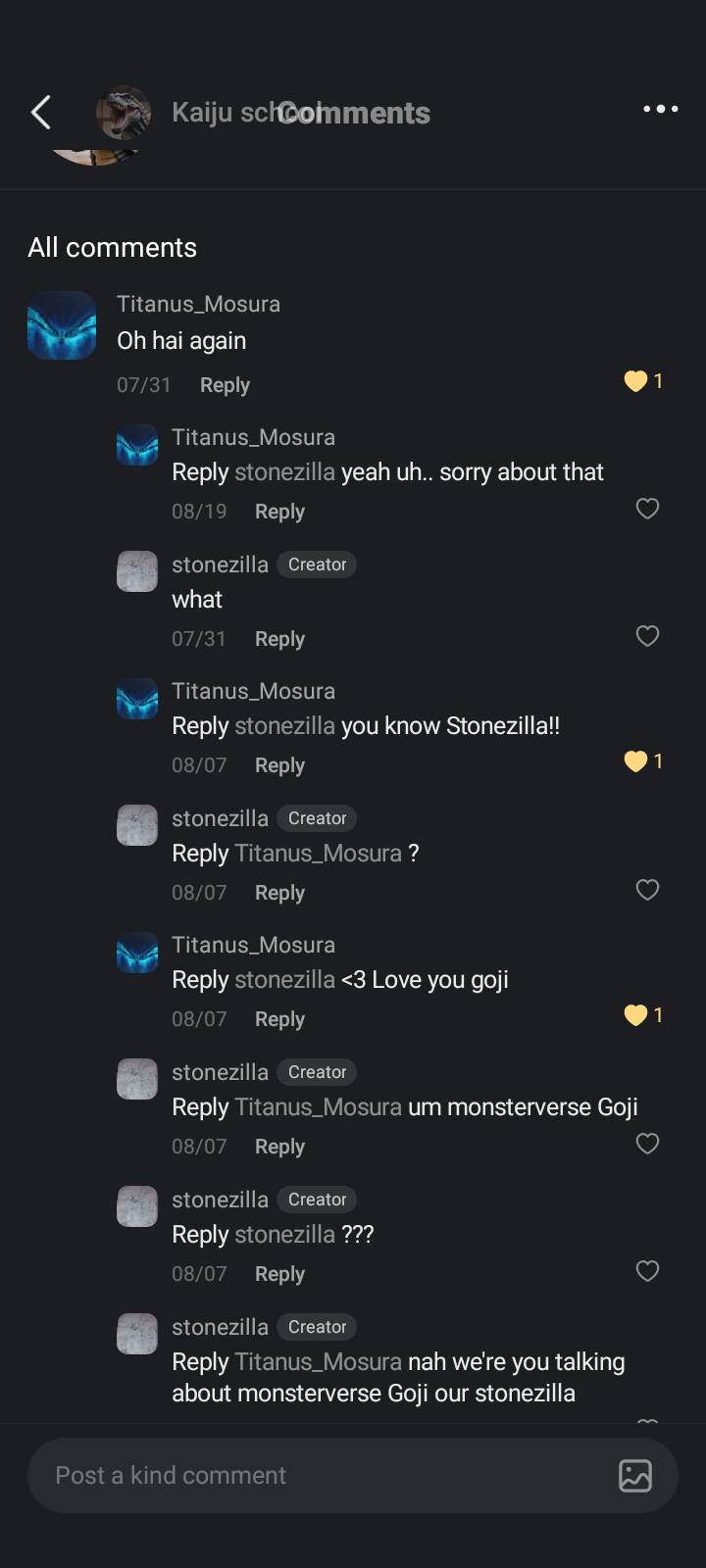
Task: Tap the image attachment icon in comment box
Action: 634,1475
